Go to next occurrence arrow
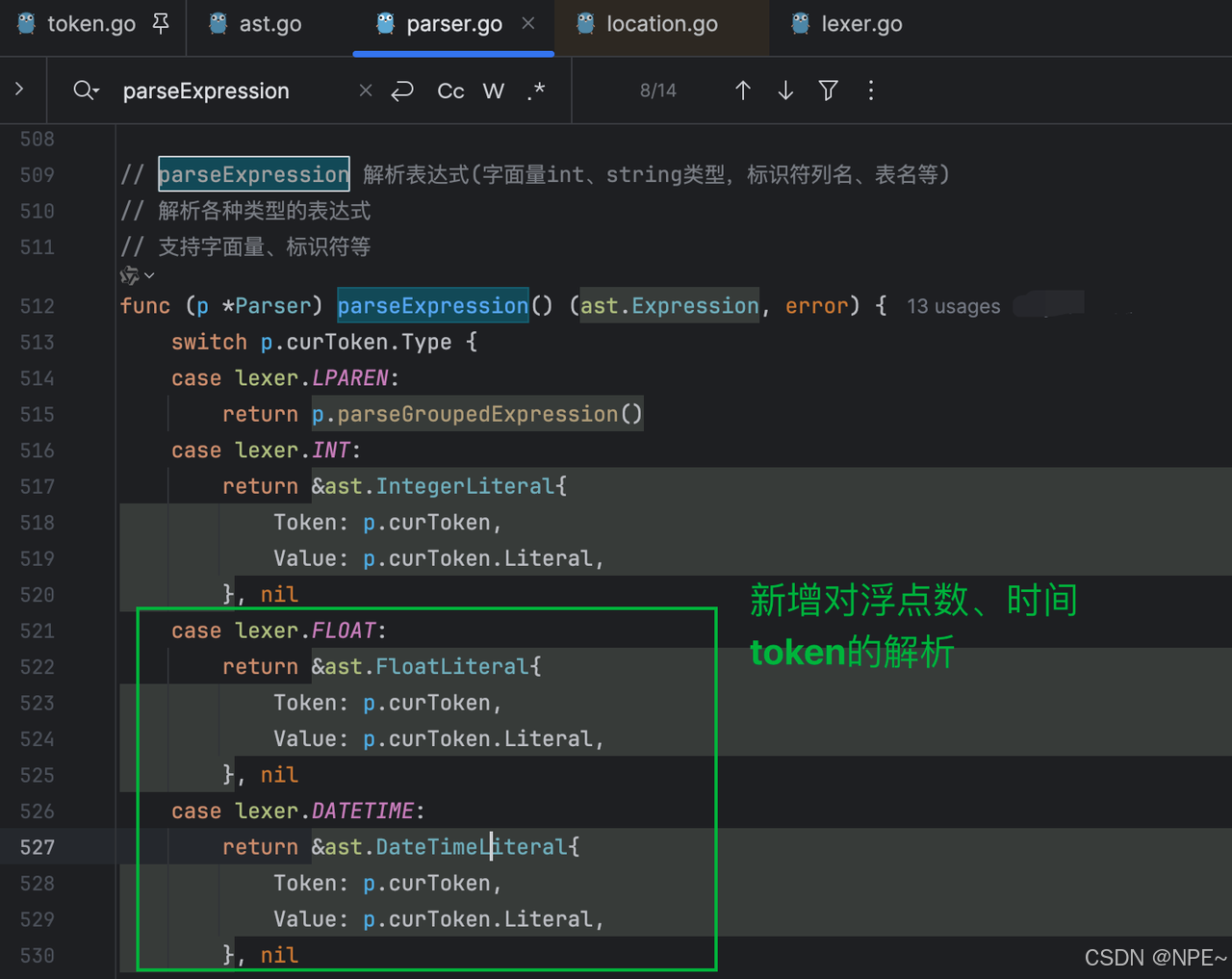Viewport: 1232px width, 979px height. coord(785,90)
